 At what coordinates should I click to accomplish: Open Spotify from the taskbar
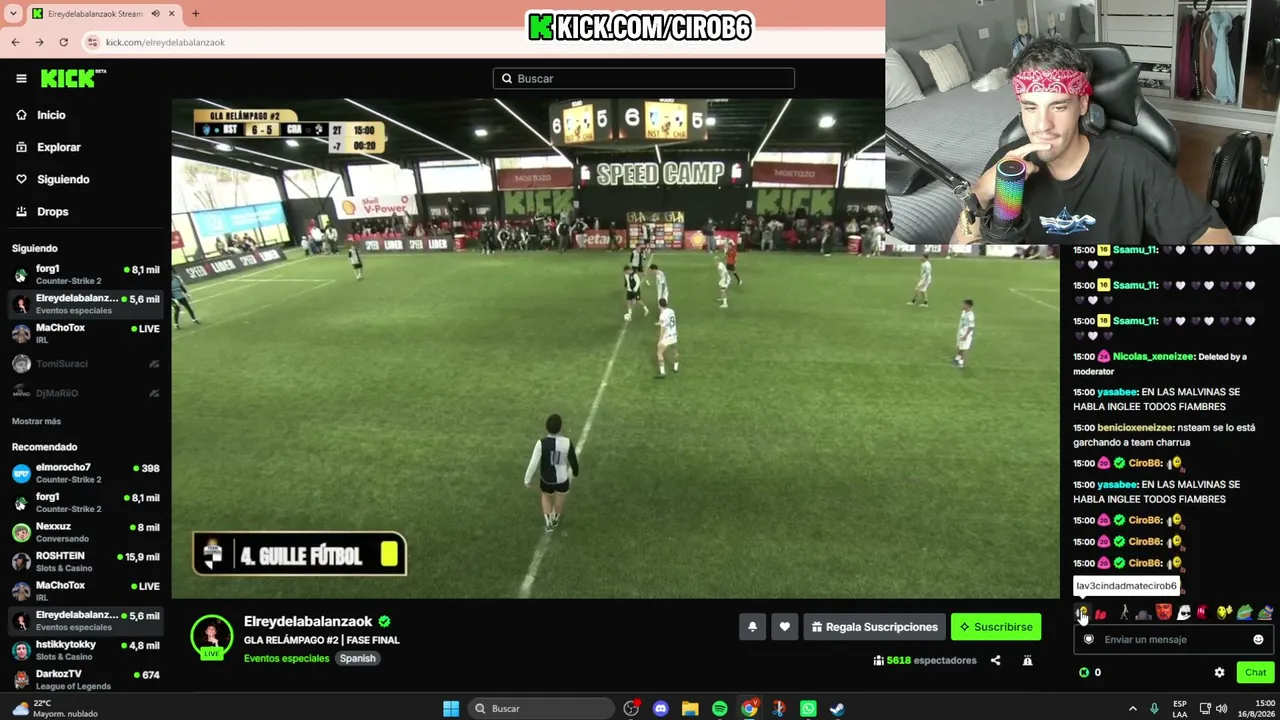720,708
